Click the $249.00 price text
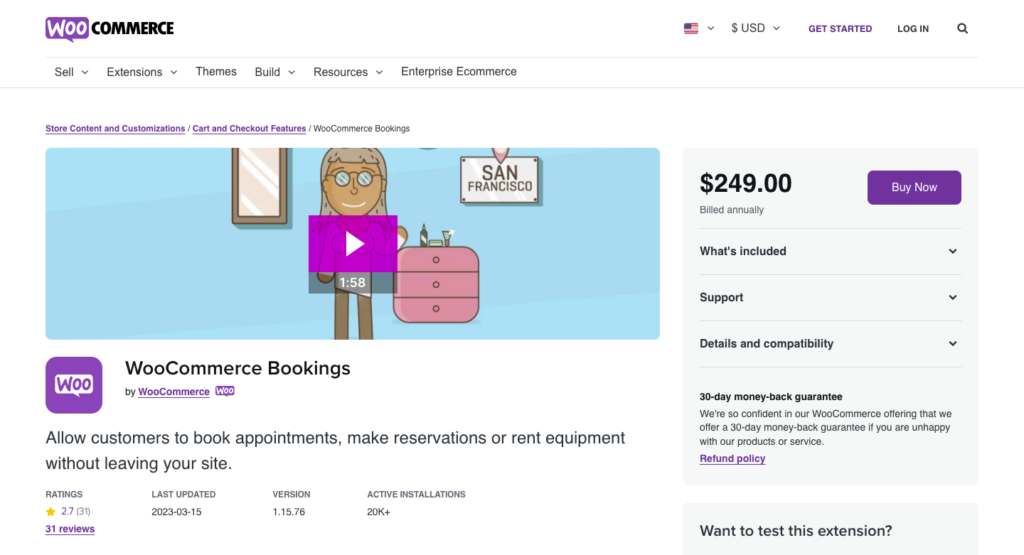This screenshot has width=1024, height=555. [x=745, y=183]
